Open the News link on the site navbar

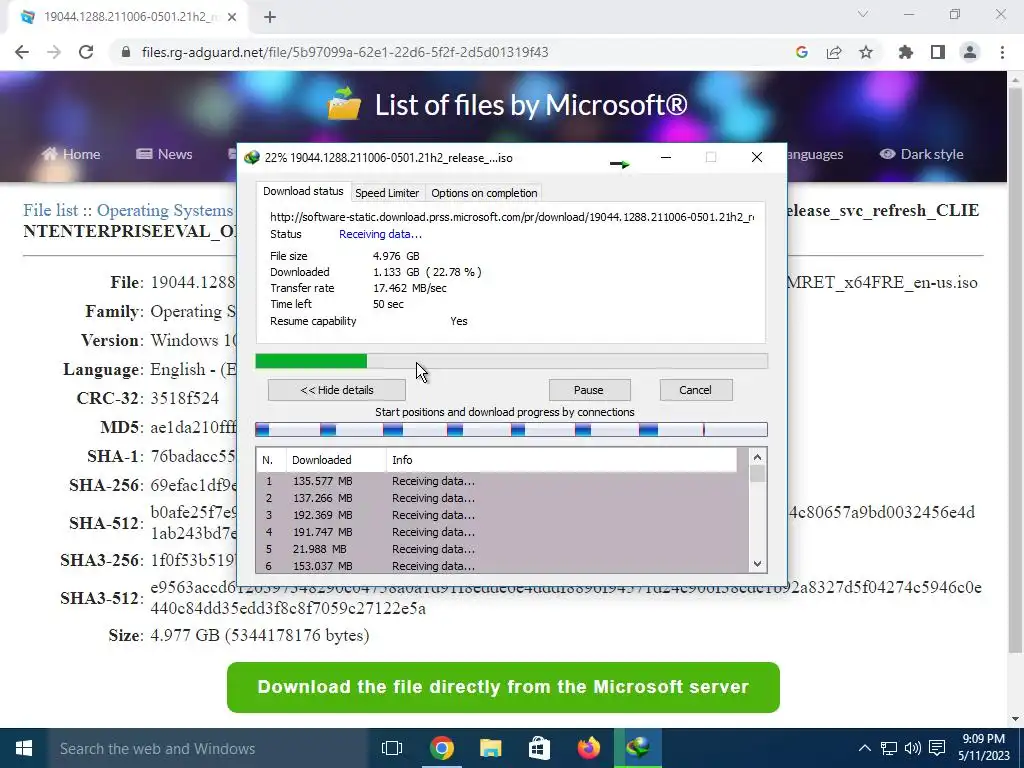tap(164, 154)
